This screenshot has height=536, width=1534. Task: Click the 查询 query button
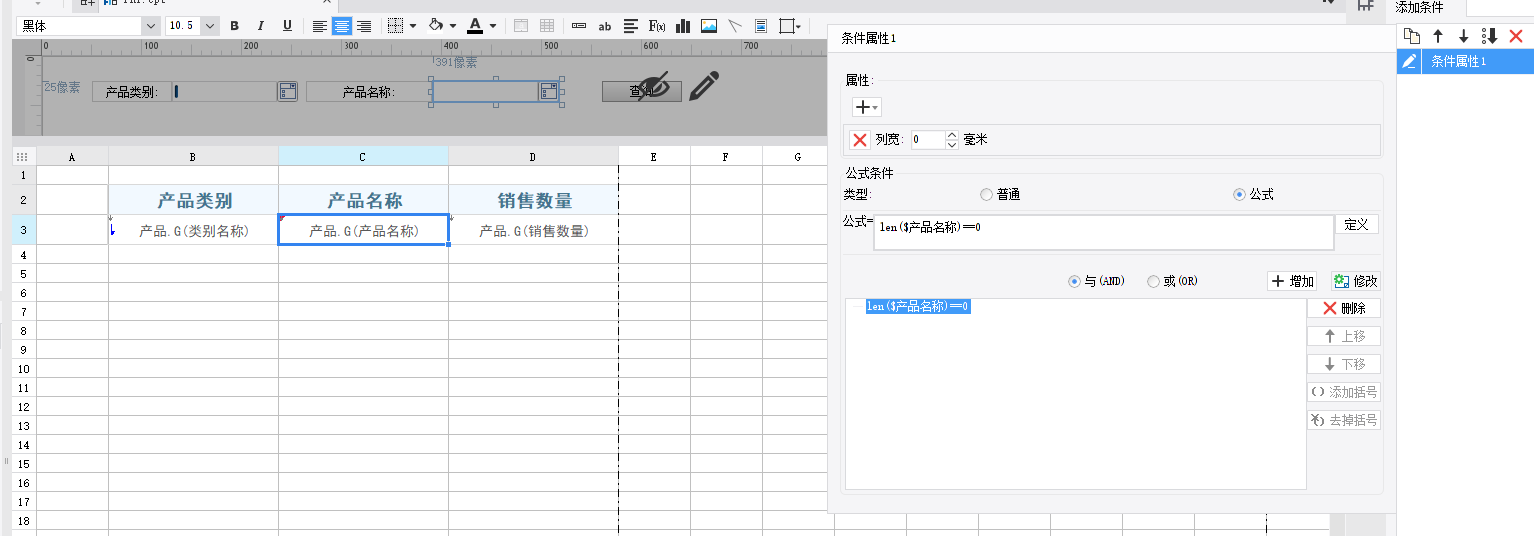click(641, 92)
